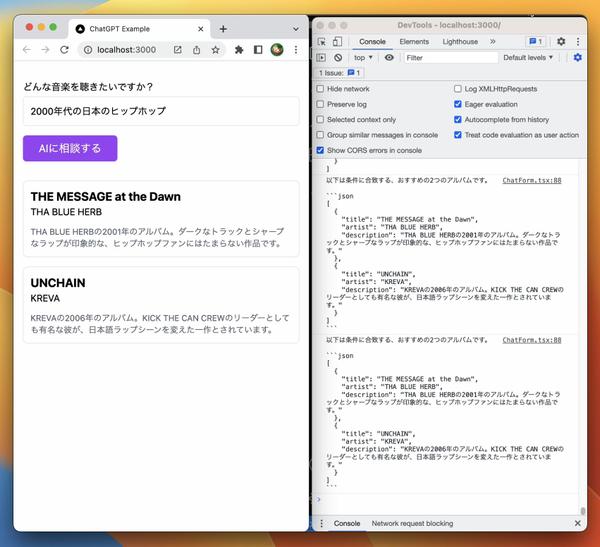Click the UNCHAIN album title
600x547 pixels.
pyautogui.click(x=58, y=283)
